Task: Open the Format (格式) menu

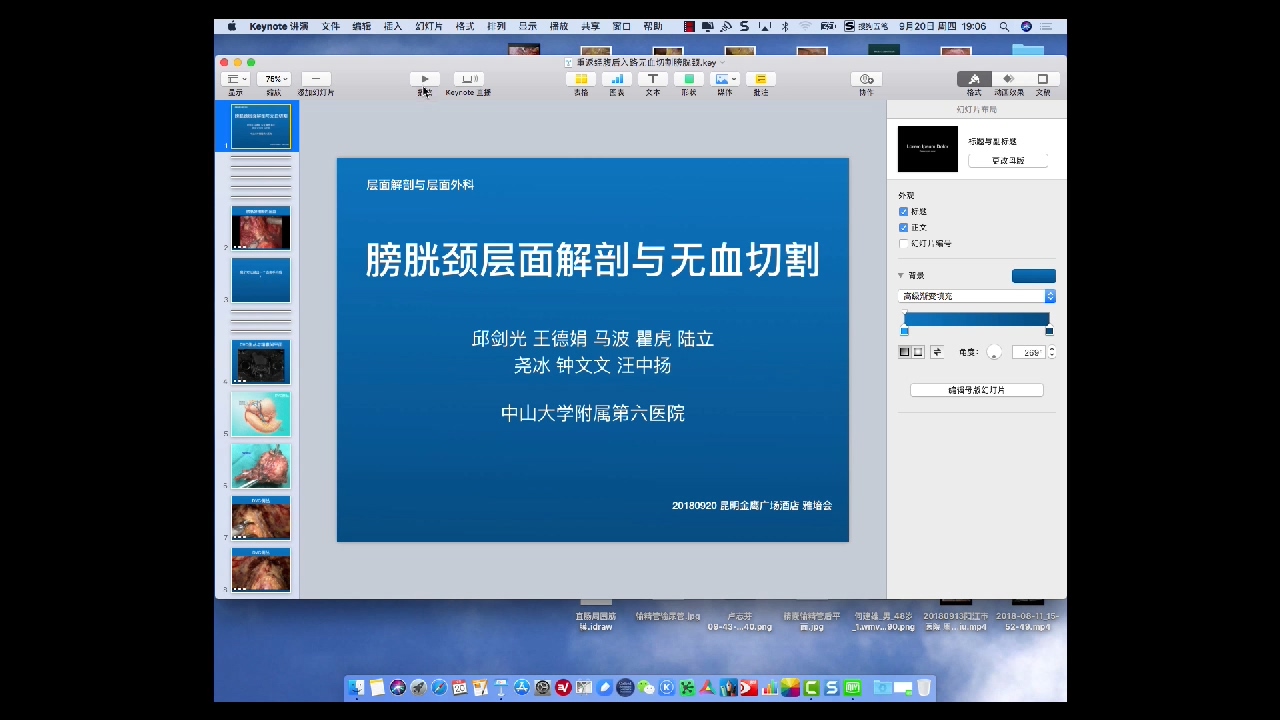Action: click(465, 27)
